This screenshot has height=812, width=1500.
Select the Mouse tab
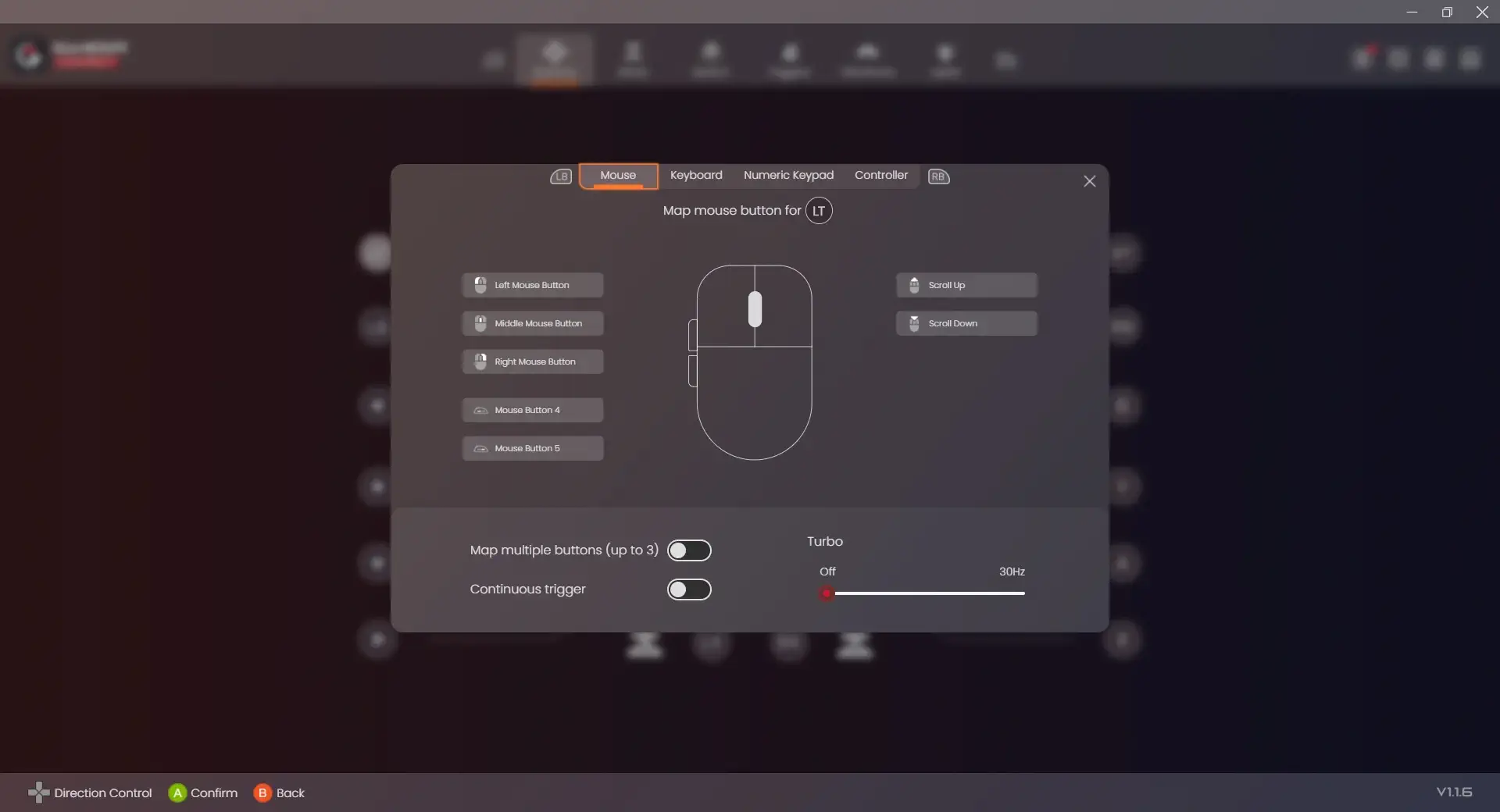click(x=618, y=176)
